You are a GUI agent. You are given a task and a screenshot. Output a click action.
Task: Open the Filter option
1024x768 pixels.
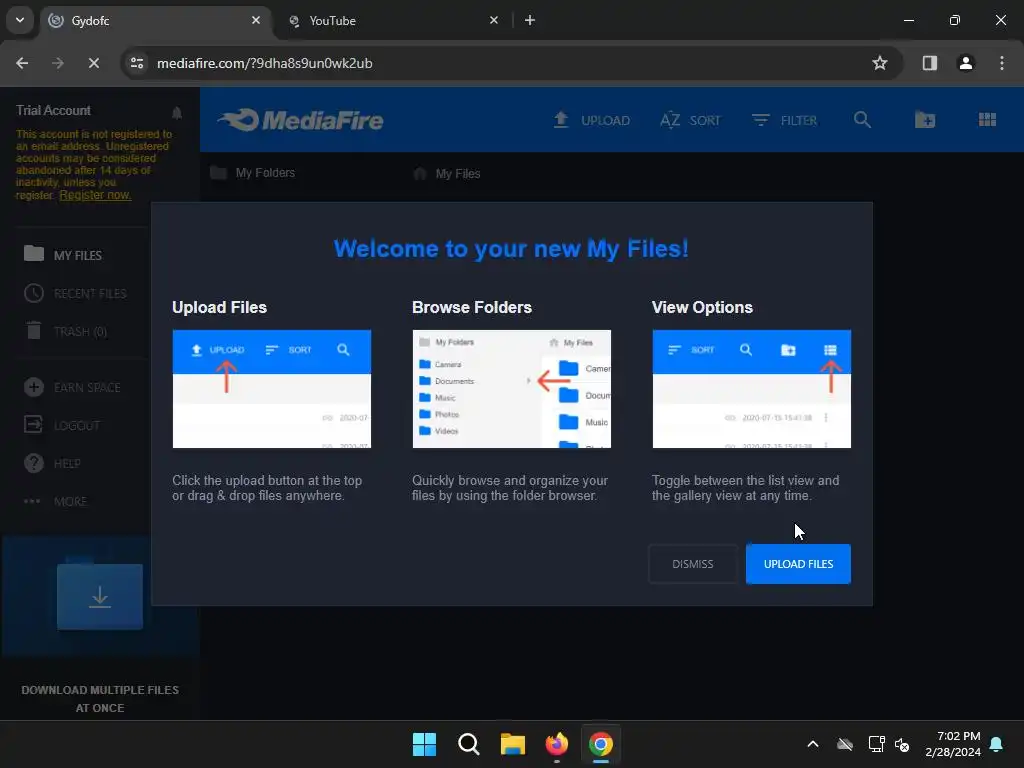pyautogui.click(x=784, y=120)
